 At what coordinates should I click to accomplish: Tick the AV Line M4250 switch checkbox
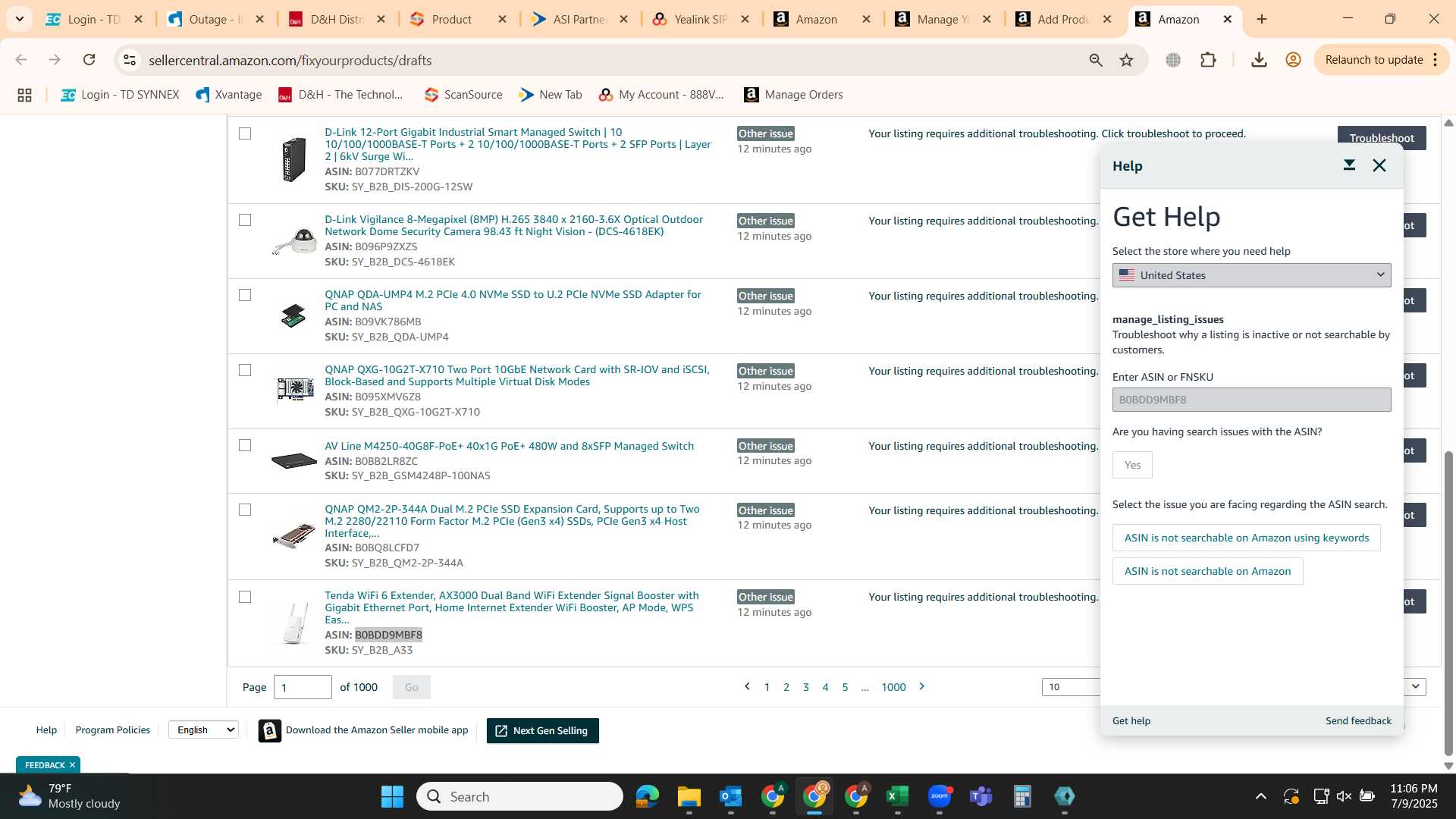tap(245, 445)
